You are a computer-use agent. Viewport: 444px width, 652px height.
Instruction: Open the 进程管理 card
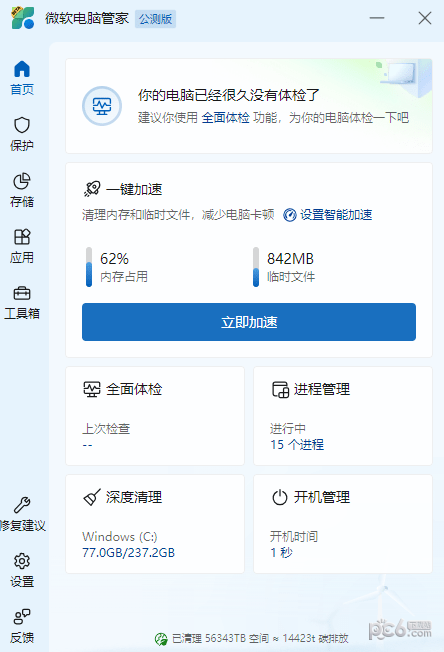pos(343,416)
